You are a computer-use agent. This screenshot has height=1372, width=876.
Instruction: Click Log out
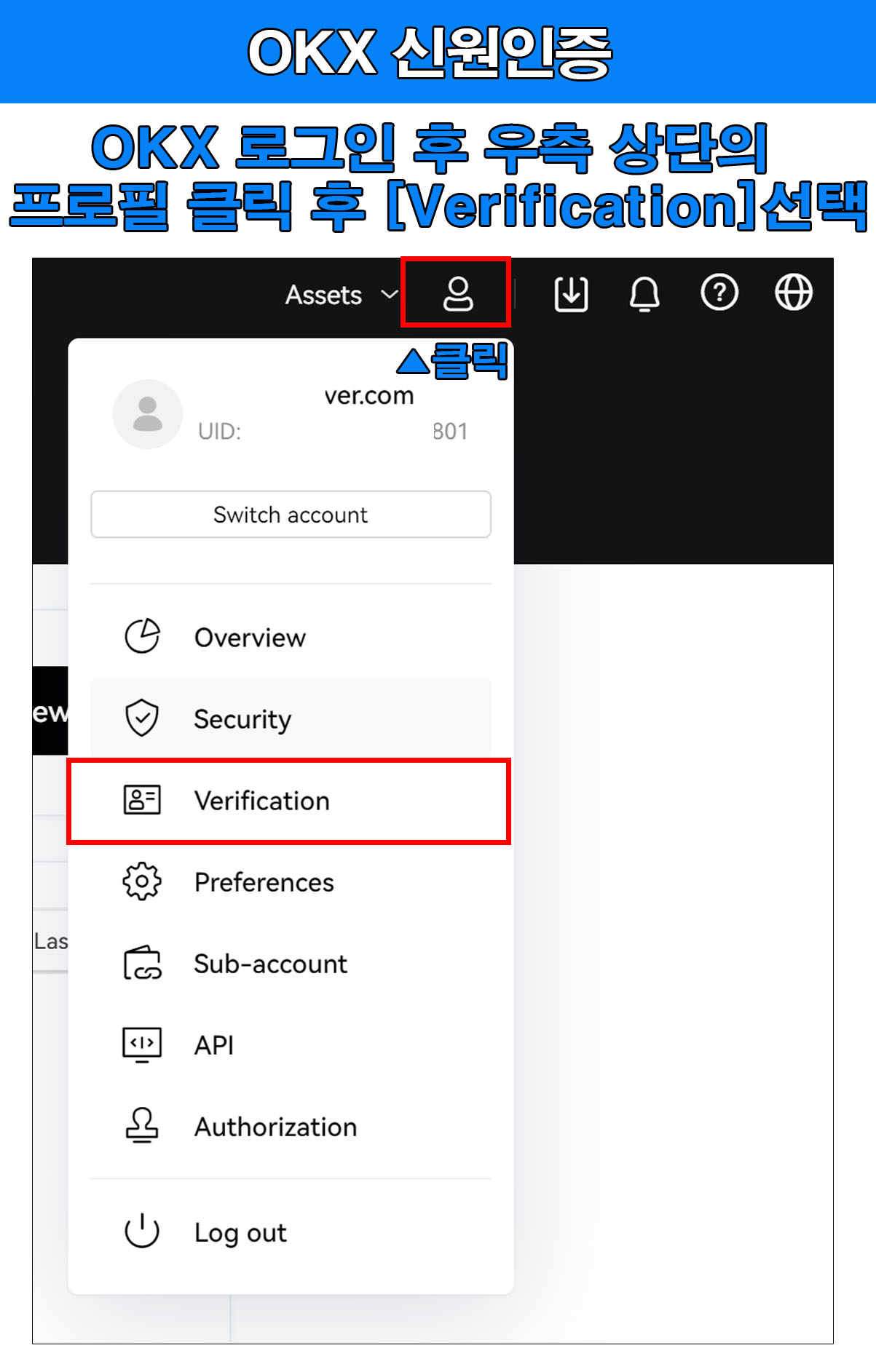[x=291, y=1232]
